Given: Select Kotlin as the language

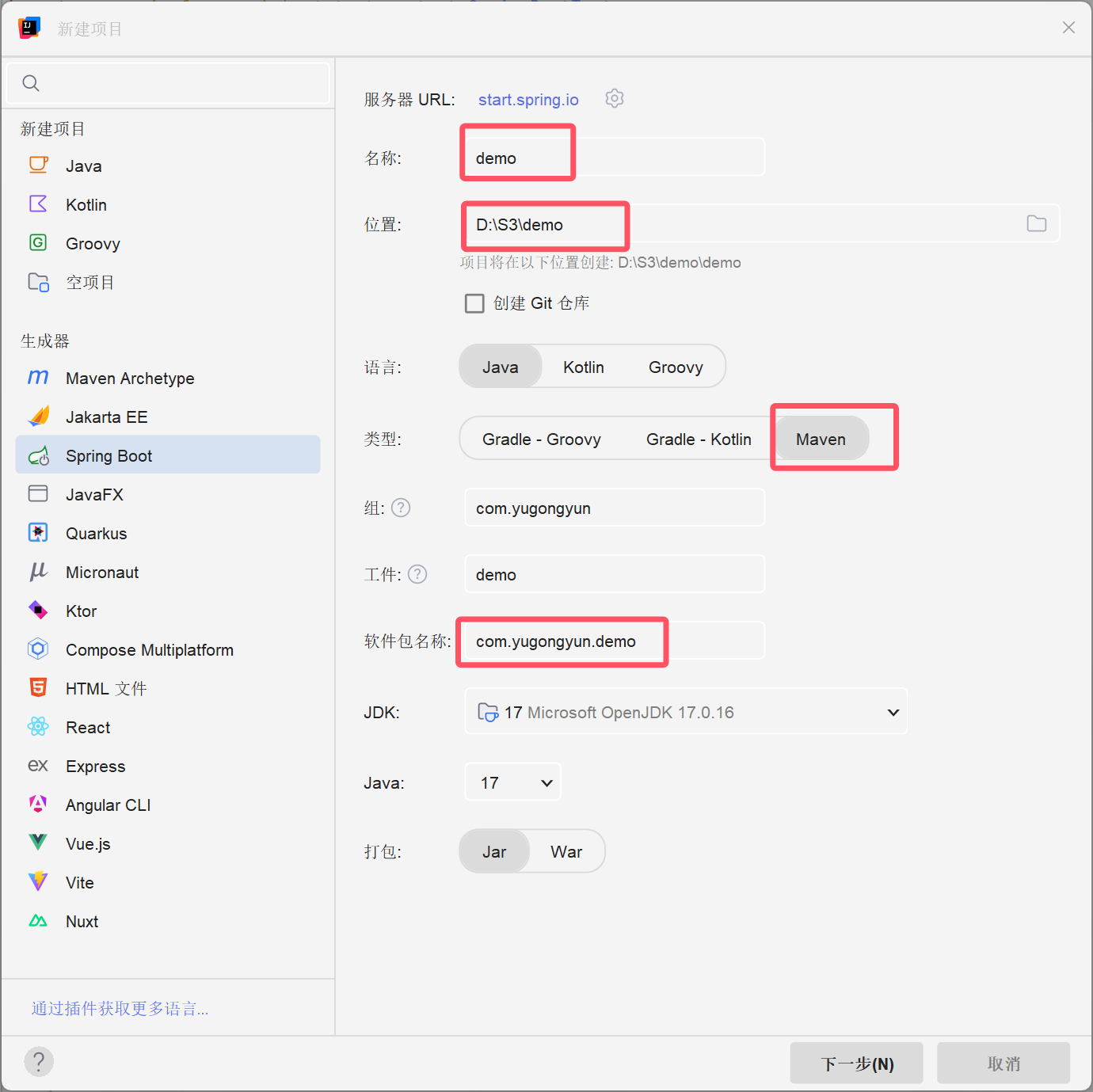Looking at the screenshot, I should (x=583, y=366).
